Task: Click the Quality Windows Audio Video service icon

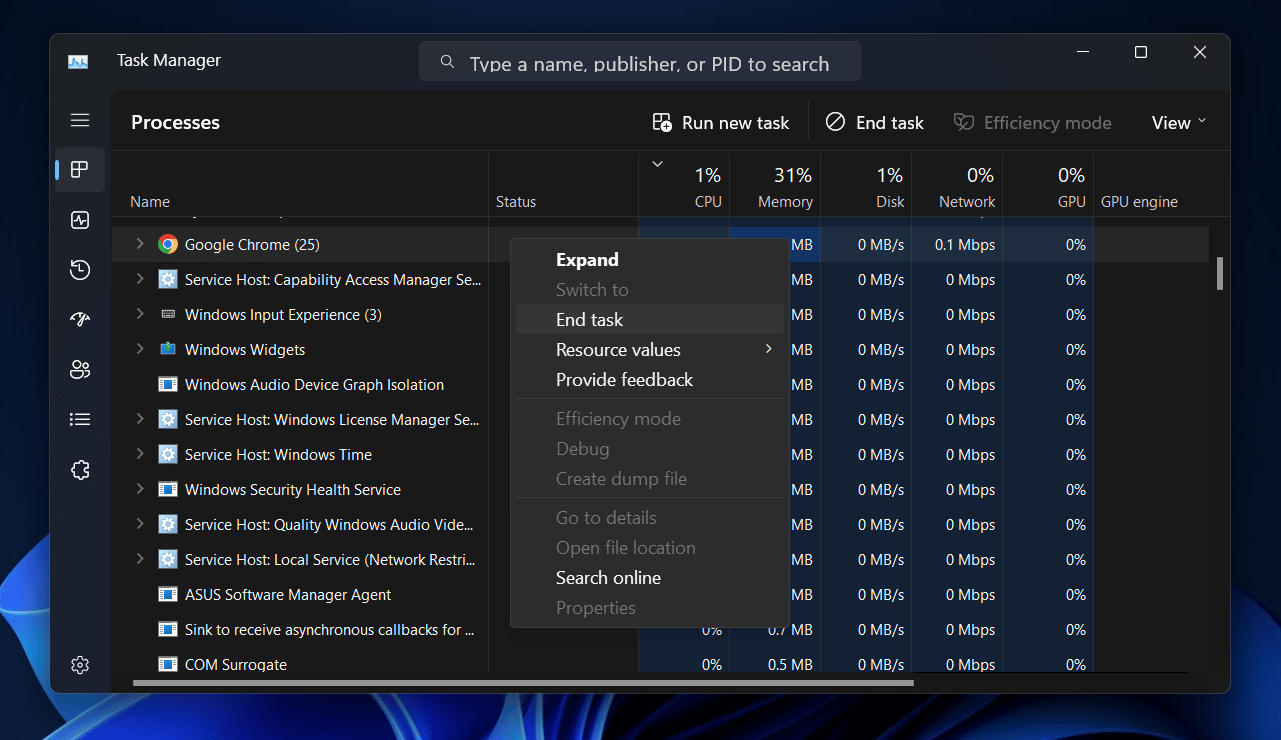Action: pos(168,525)
